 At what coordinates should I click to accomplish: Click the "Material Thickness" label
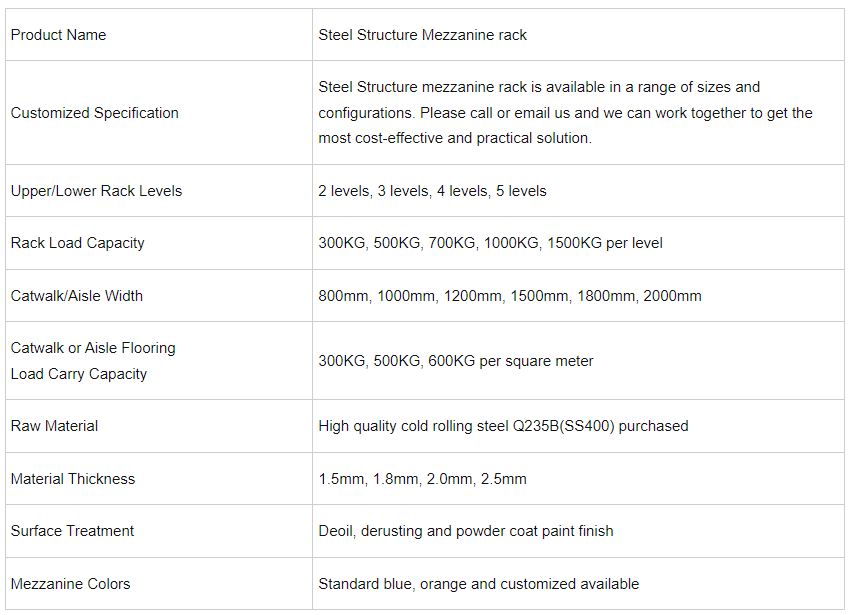73,479
